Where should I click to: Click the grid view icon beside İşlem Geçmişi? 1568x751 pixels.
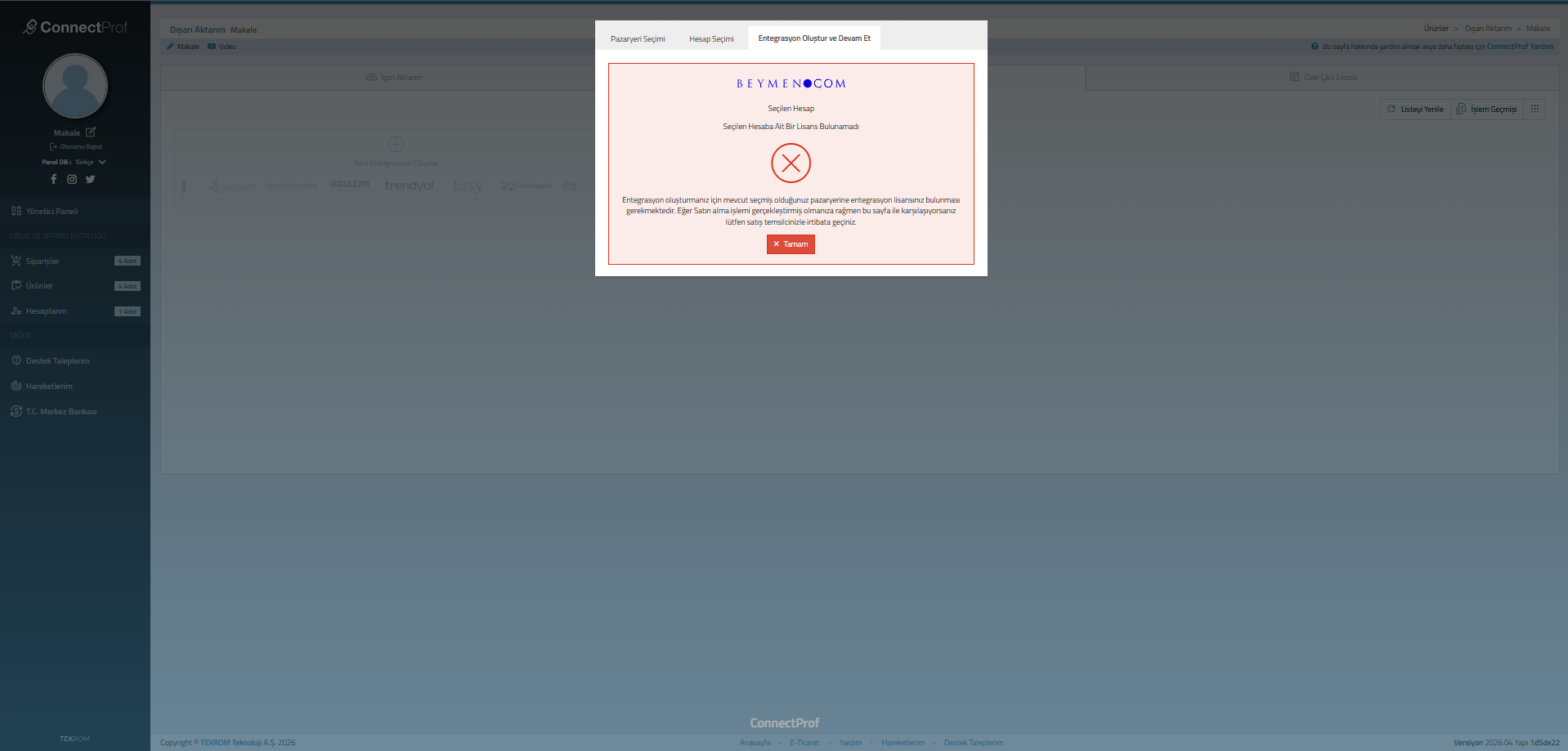click(1534, 110)
